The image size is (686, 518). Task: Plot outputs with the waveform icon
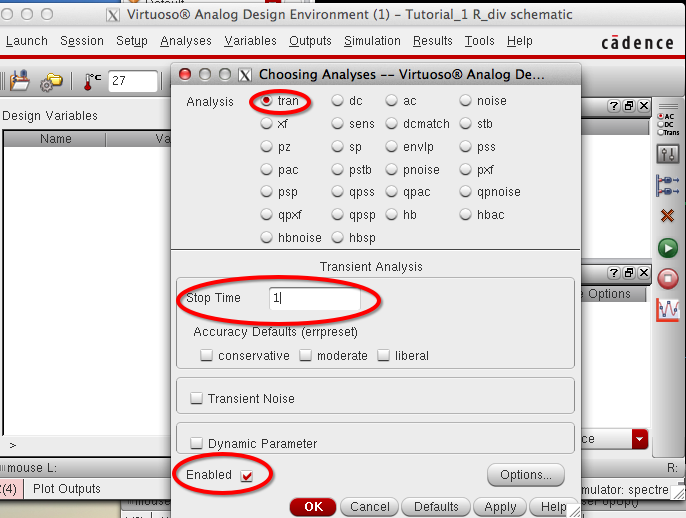click(668, 309)
